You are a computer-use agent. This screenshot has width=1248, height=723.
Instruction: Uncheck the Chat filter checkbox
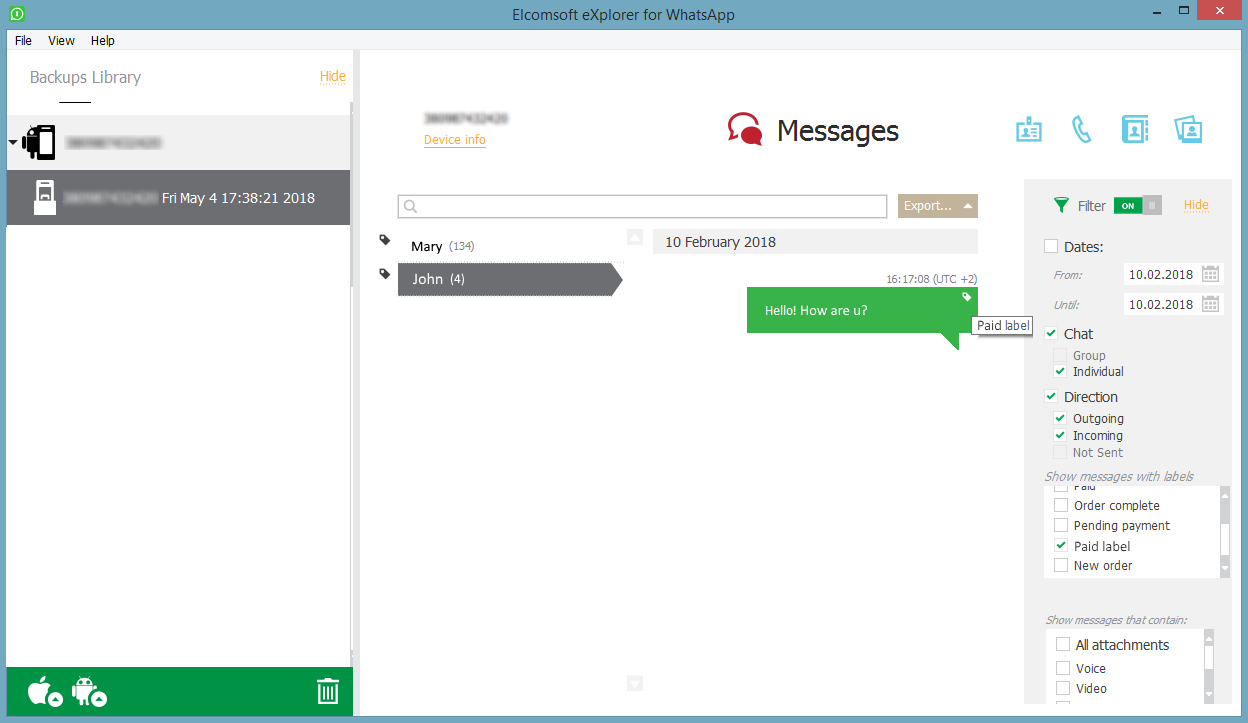coord(1051,333)
